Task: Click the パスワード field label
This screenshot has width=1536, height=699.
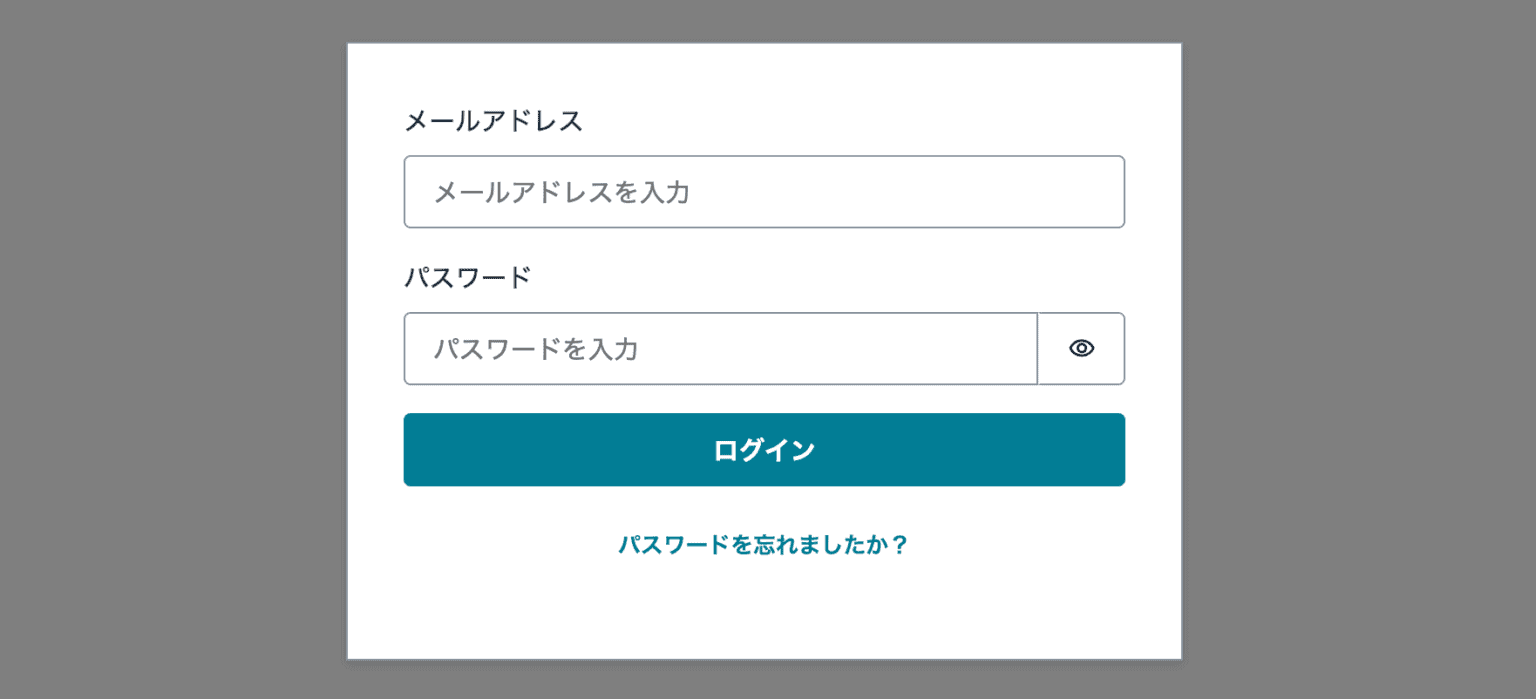Action: pos(468,276)
